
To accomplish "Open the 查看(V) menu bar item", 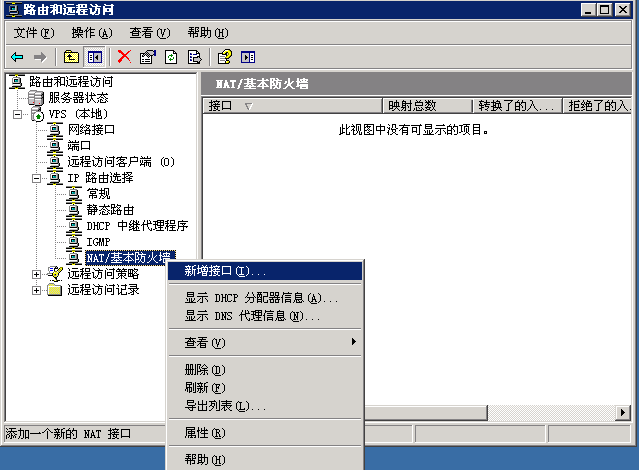I will (150, 33).
